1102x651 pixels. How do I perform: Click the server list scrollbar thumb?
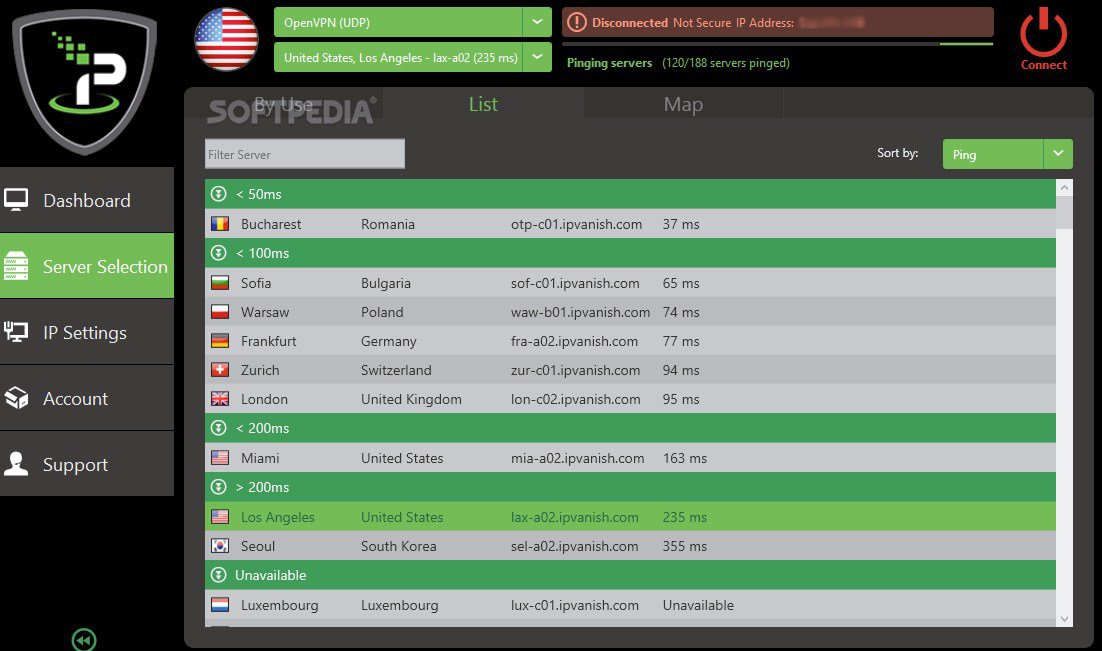(1064, 212)
